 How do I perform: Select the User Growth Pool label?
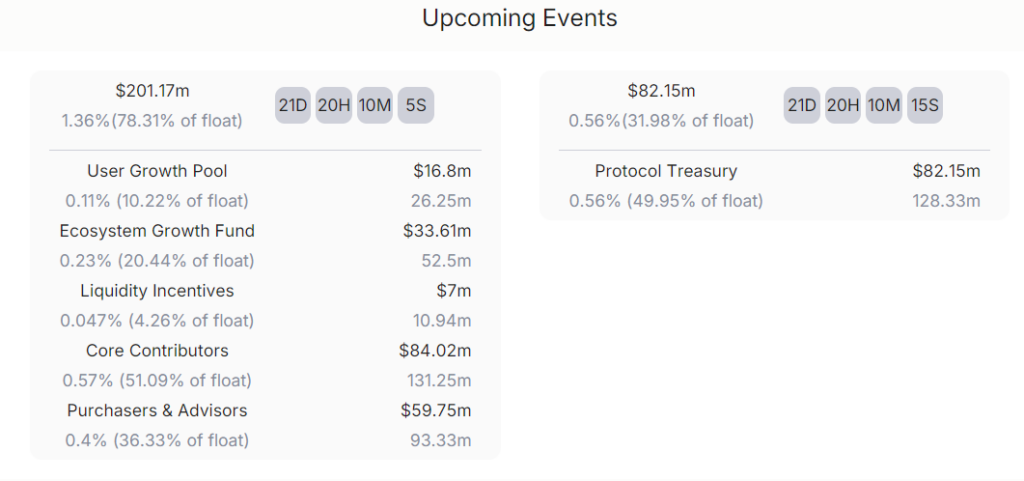click(157, 171)
